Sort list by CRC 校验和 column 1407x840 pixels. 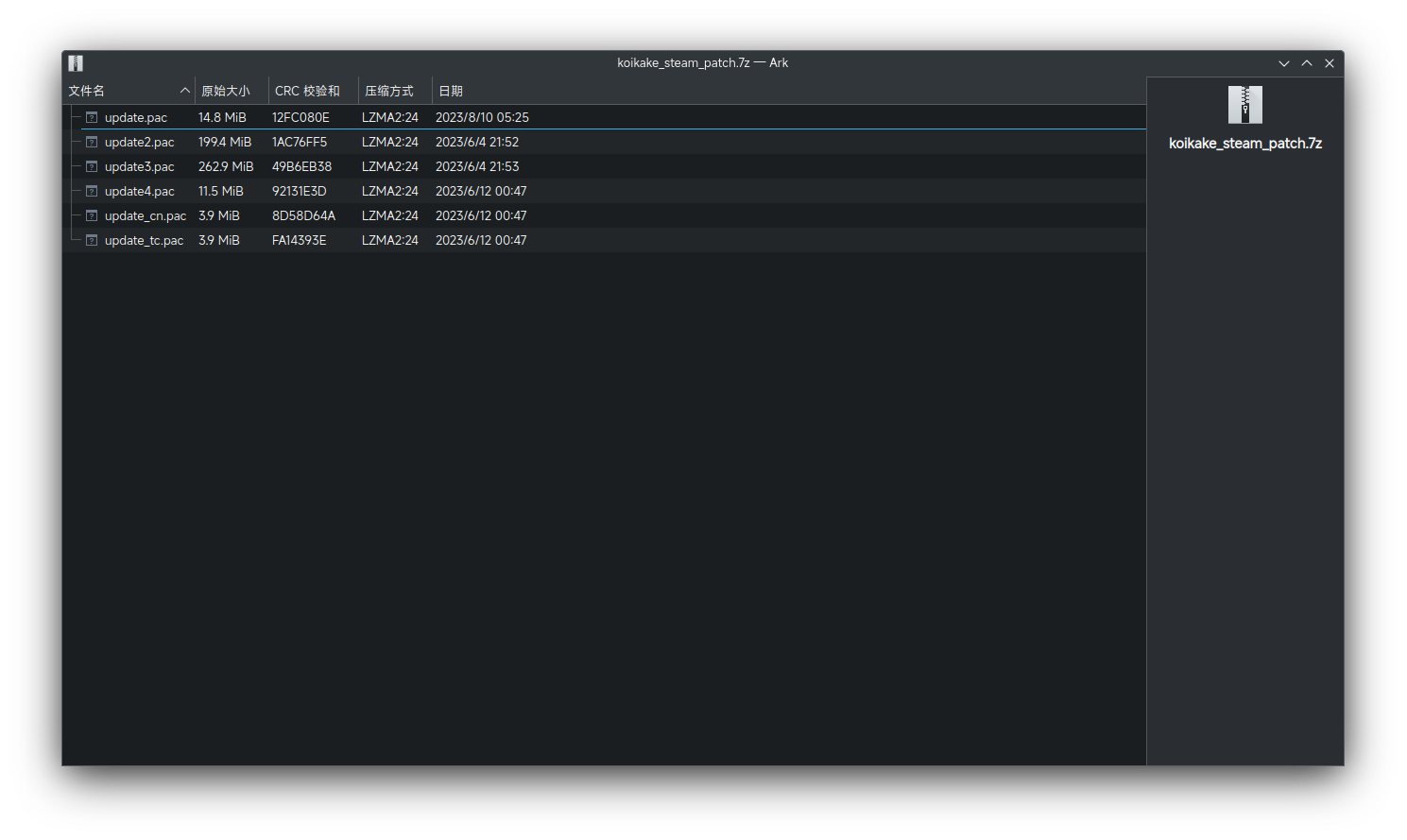tap(314, 91)
